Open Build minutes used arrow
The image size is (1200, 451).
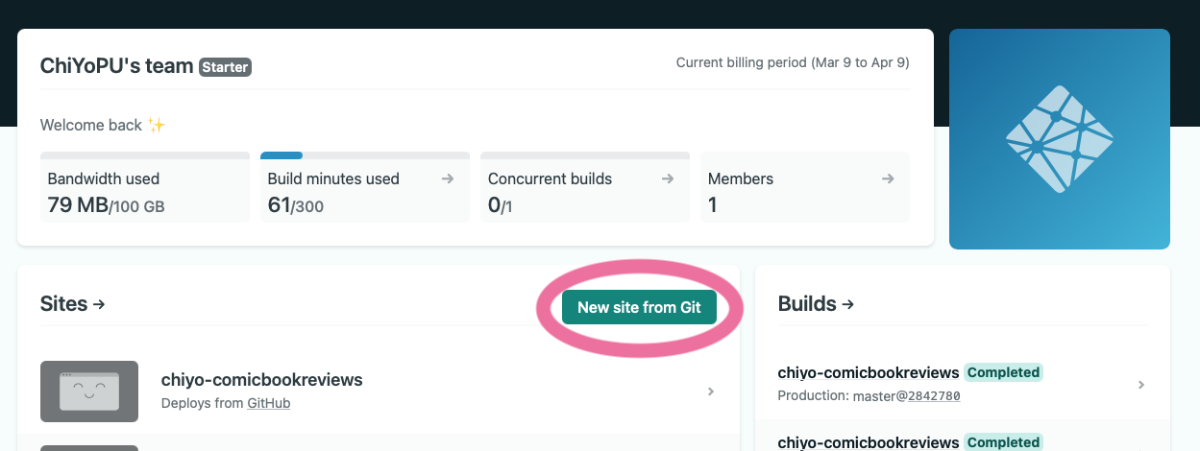tap(448, 179)
